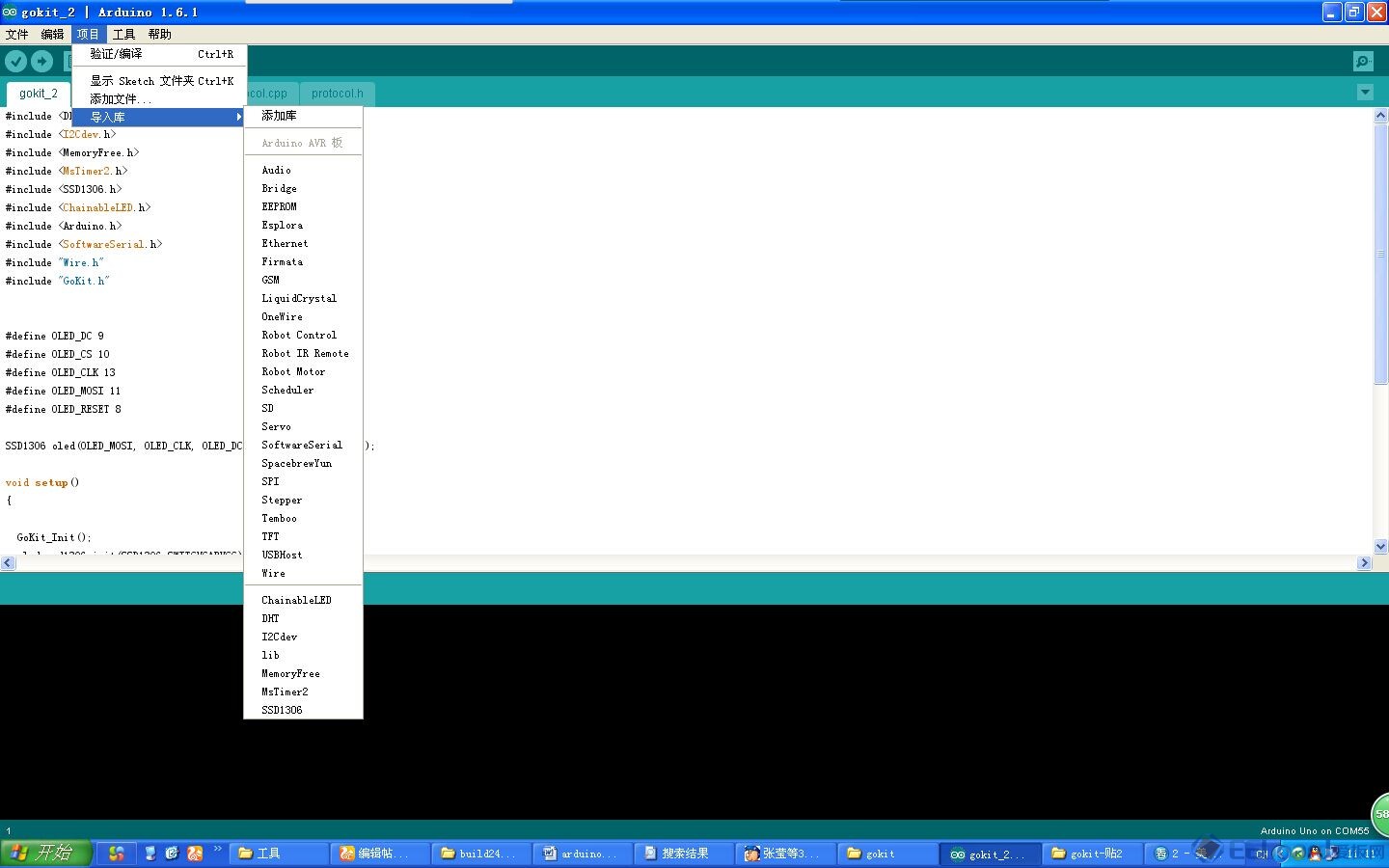Click the Verify checkmark toolbar icon
The height and width of the screenshot is (868, 1389).
(x=16, y=62)
